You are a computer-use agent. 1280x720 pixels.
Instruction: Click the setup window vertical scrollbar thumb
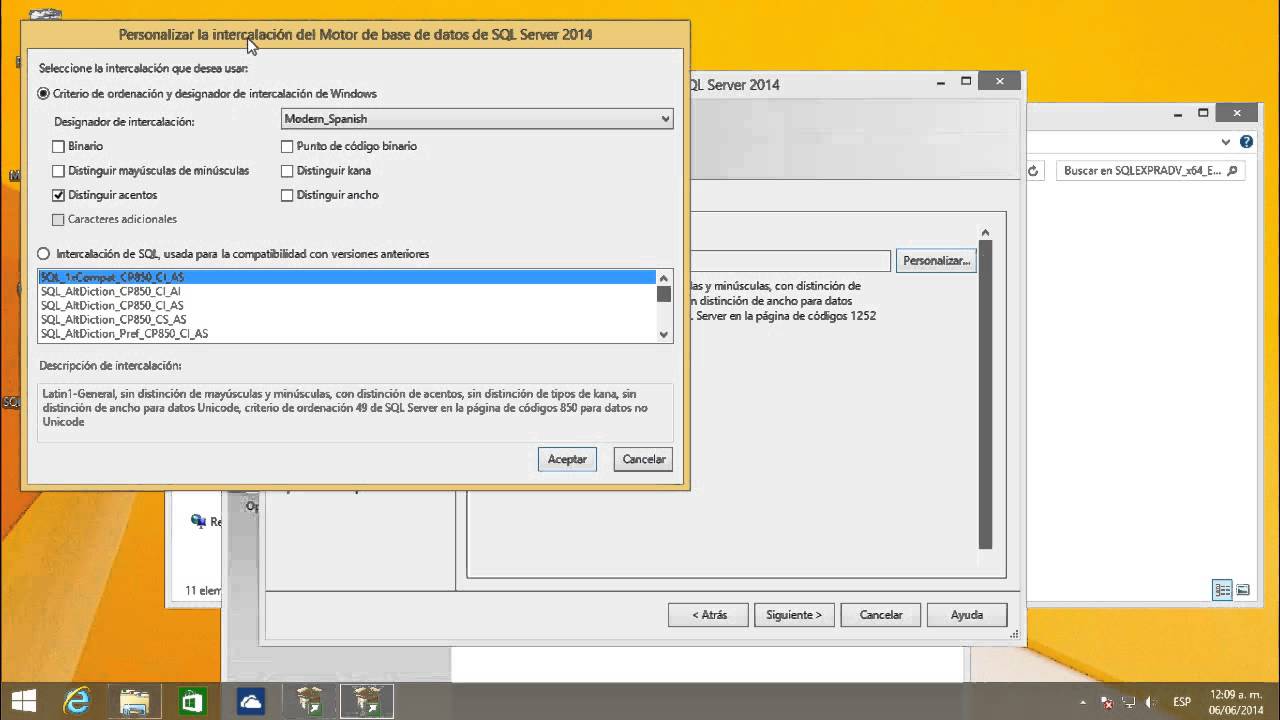pos(986,395)
